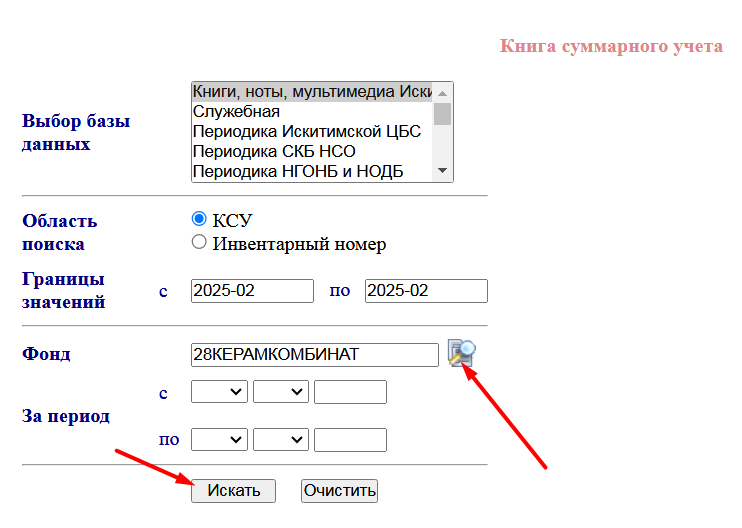Click the Очистить button
The width and height of the screenshot is (742, 528).
click(x=339, y=490)
